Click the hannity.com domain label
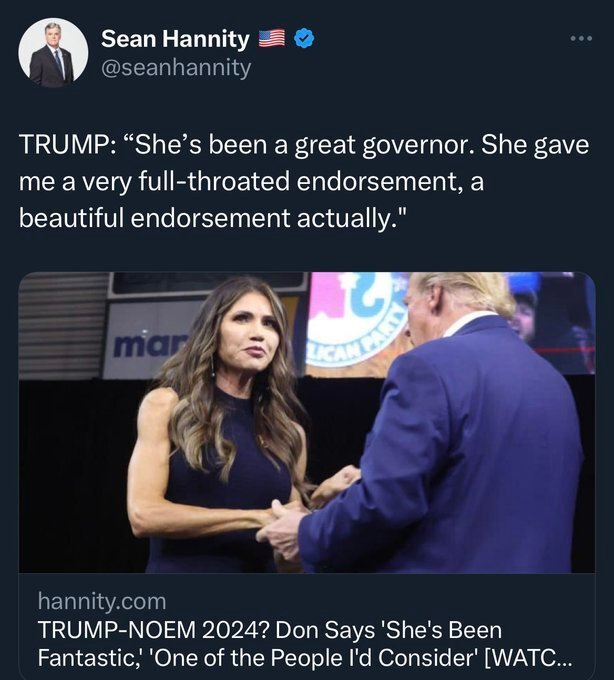The image size is (614, 680). pyautogui.click(x=101, y=601)
